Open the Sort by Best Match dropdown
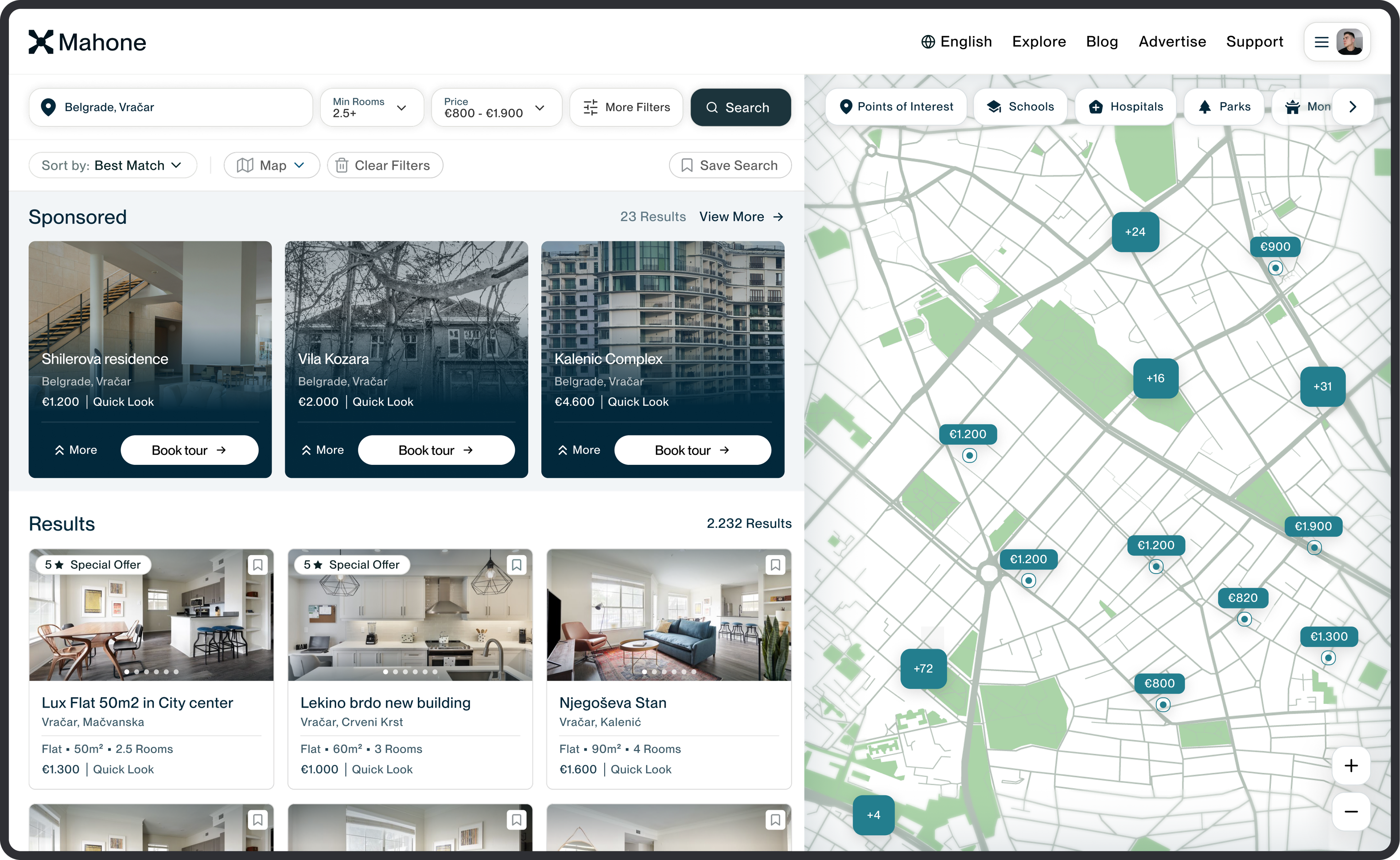Image resolution: width=1400 pixels, height=860 pixels. [113, 165]
